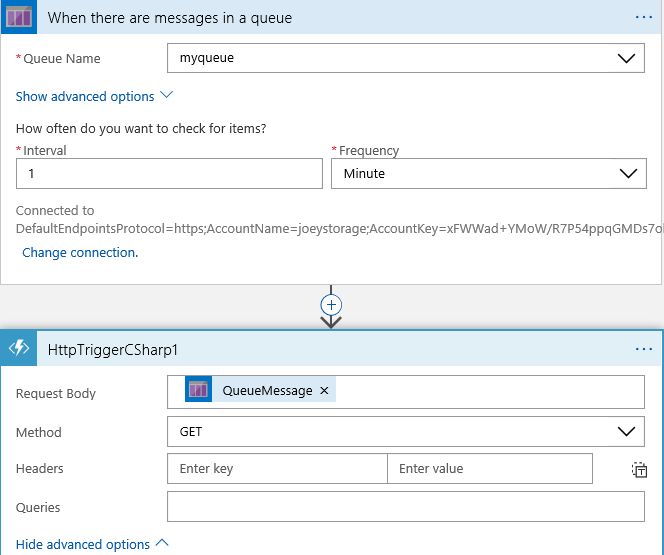This screenshot has height=555, width=664.
Task: Focus the Headers Enter key field
Action: [277, 469]
